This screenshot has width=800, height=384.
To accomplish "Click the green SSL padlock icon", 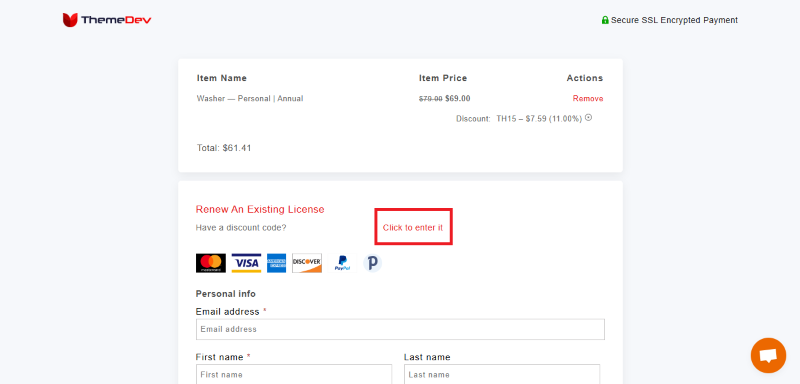I will pyautogui.click(x=605, y=20).
